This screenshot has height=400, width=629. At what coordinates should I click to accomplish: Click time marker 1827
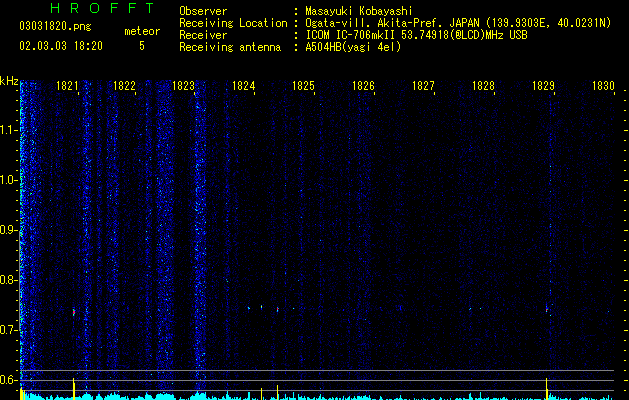[x=424, y=86]
